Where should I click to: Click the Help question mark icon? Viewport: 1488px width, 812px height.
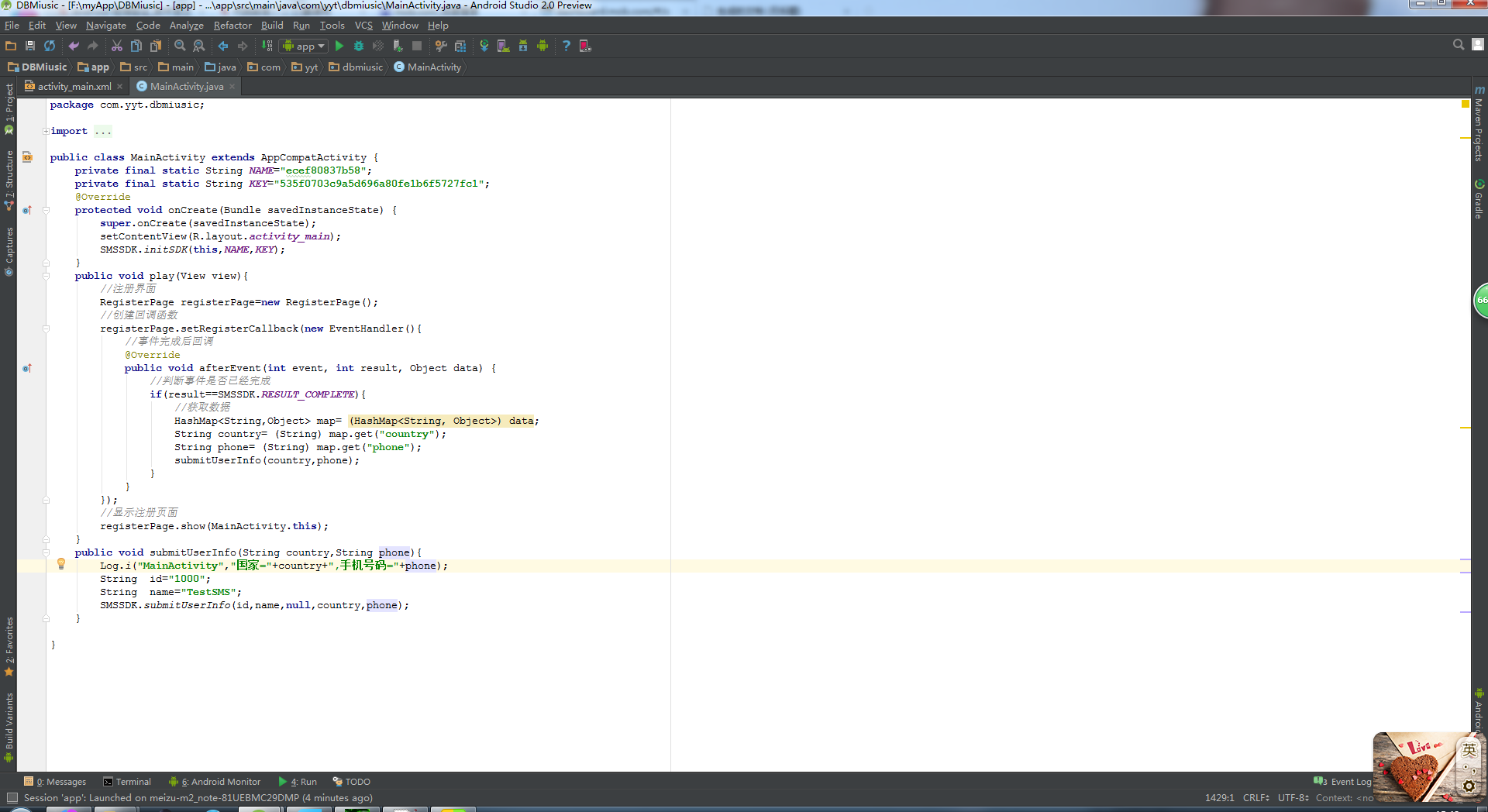point(567,46)
